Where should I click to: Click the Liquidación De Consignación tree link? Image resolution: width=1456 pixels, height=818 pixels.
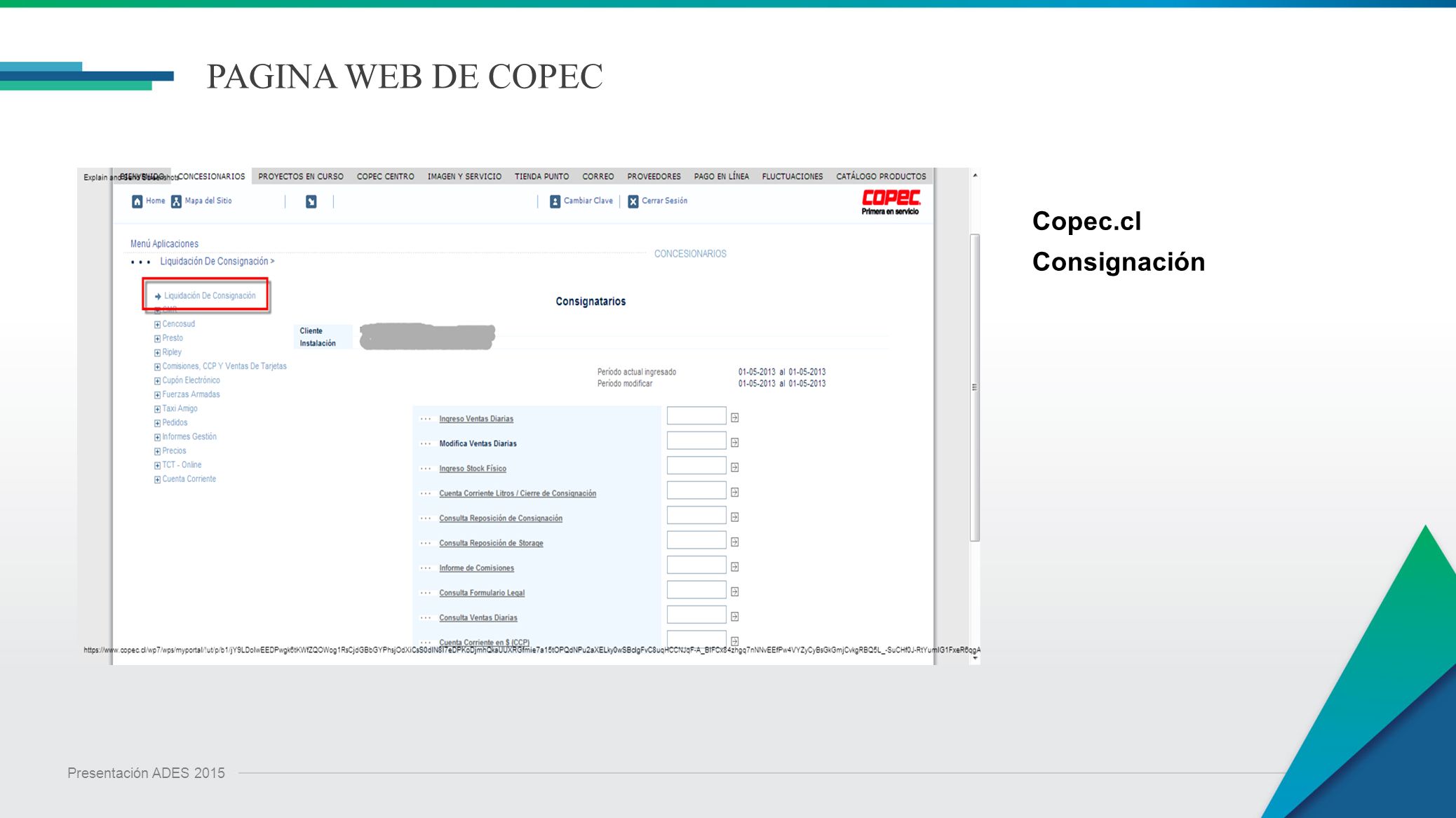[210, 296]
